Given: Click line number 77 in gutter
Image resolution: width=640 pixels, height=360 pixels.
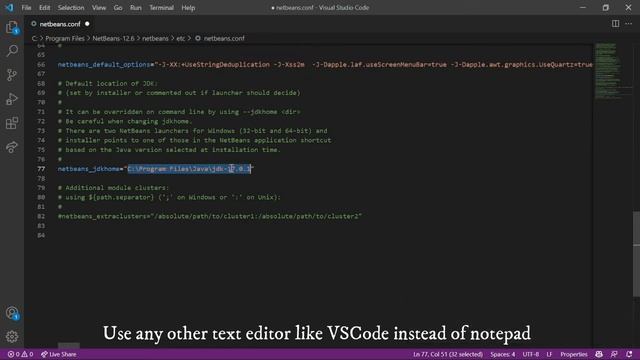Looking at the screenshot, I should [x=41, y=169].
